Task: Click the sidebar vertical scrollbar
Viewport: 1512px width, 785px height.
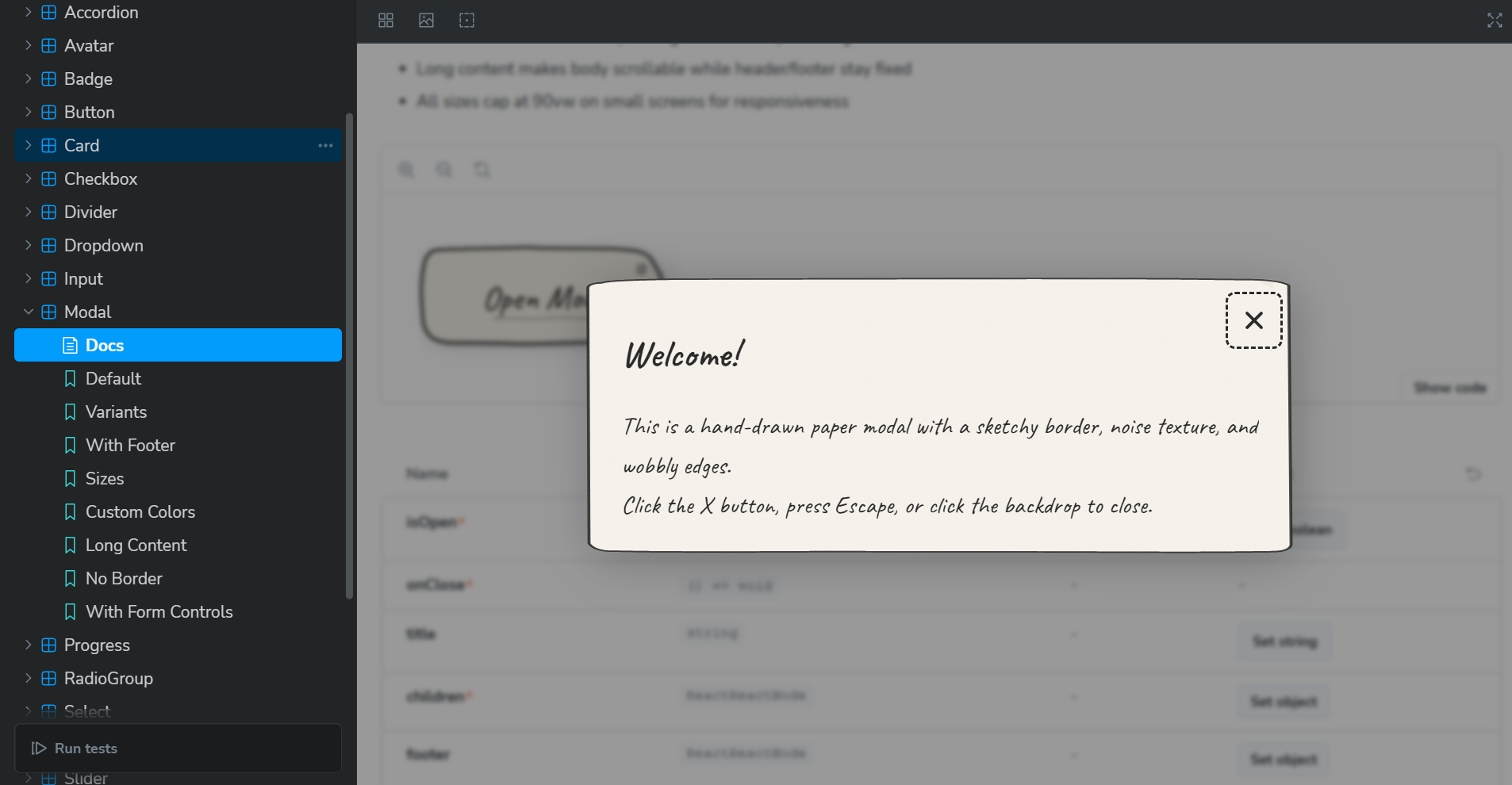Action: (x=349, y=355)
